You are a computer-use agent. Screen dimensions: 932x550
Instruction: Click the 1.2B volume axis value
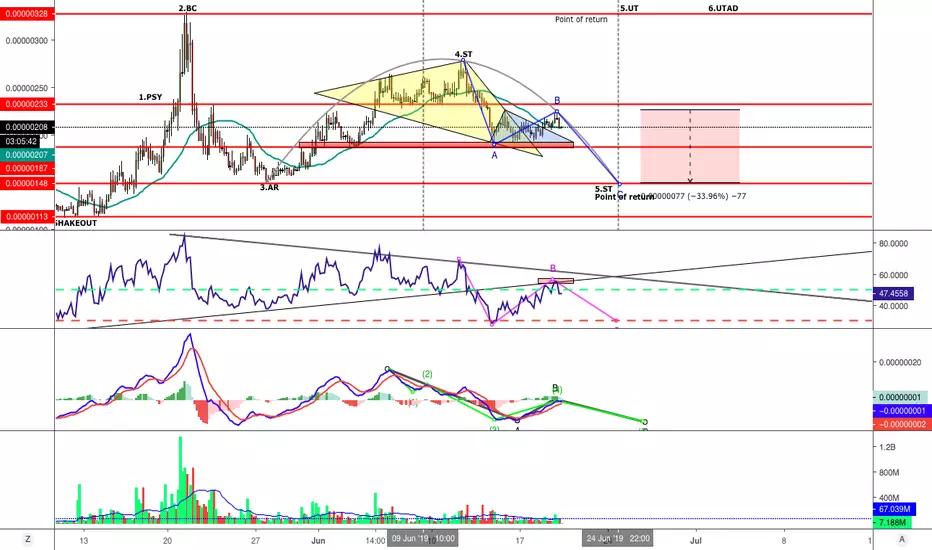(887, 447)
